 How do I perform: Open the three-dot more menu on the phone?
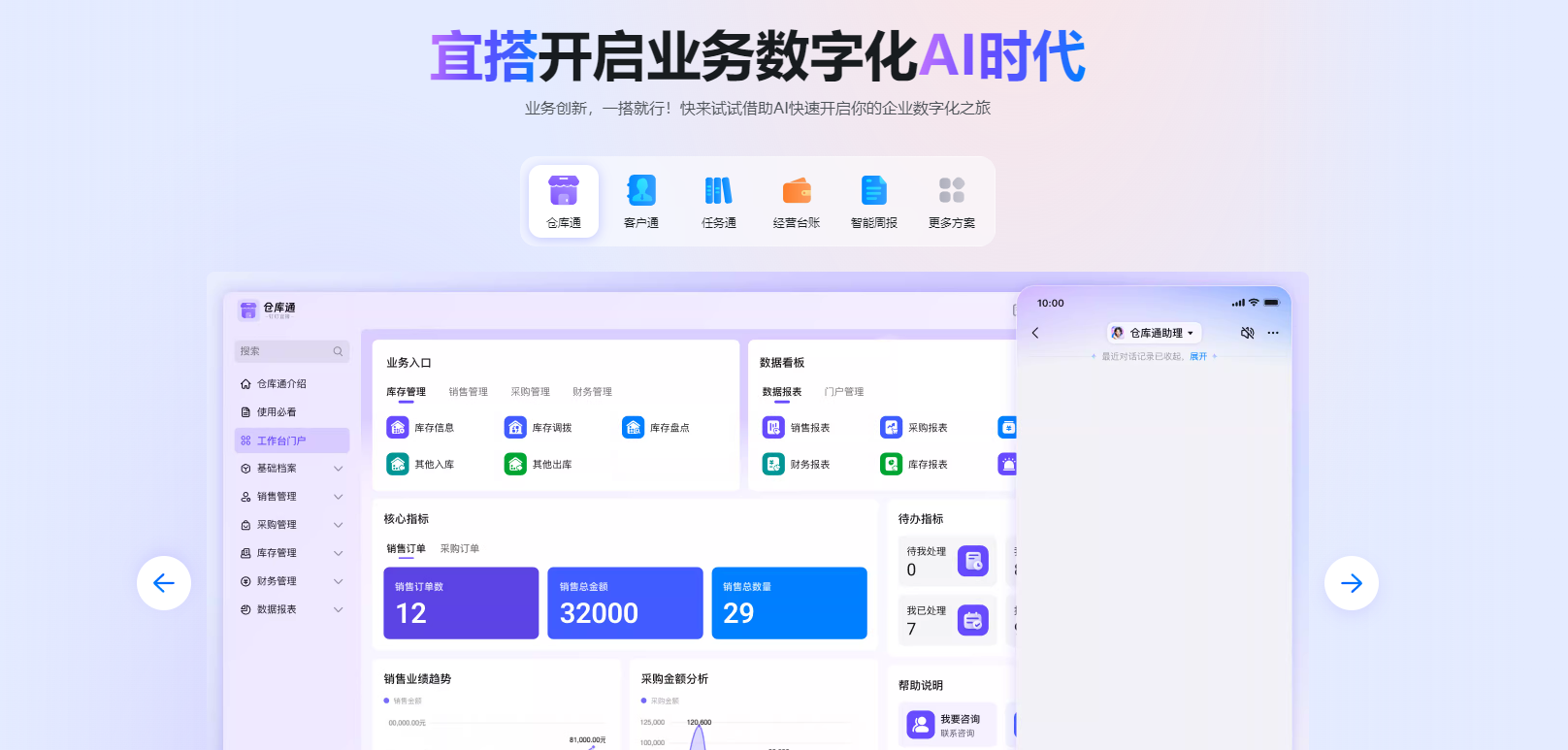click(1273, 333)
